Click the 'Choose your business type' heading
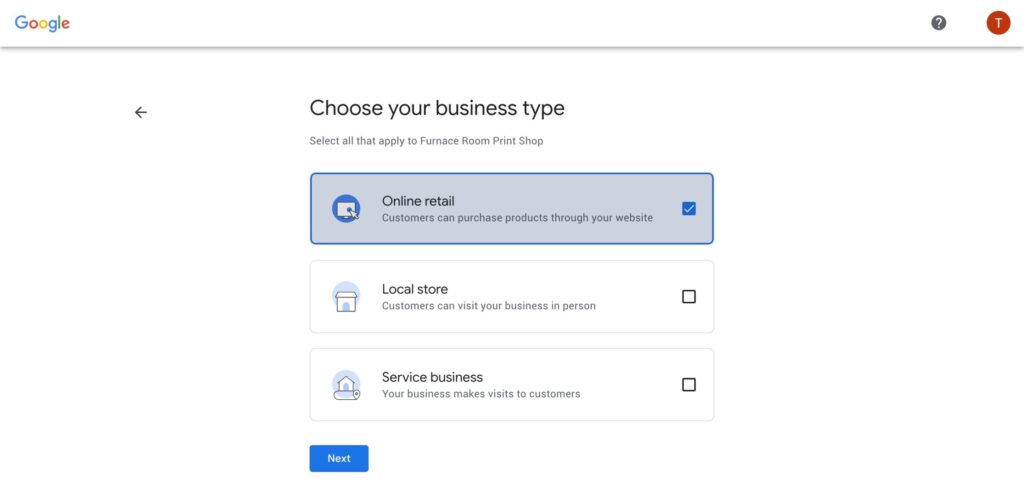 pos(437,108)
